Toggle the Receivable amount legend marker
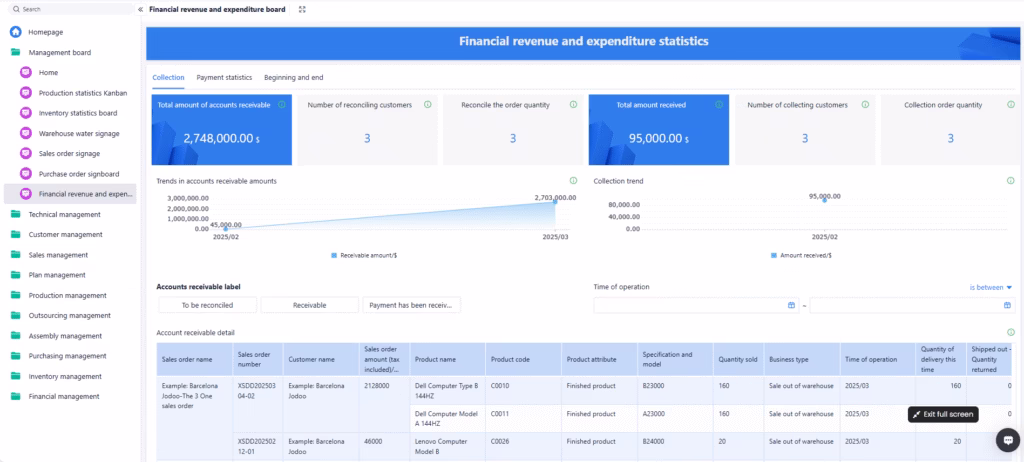Screen dimensions: 1024x462 pyautogui.click(x=334, y=255)
